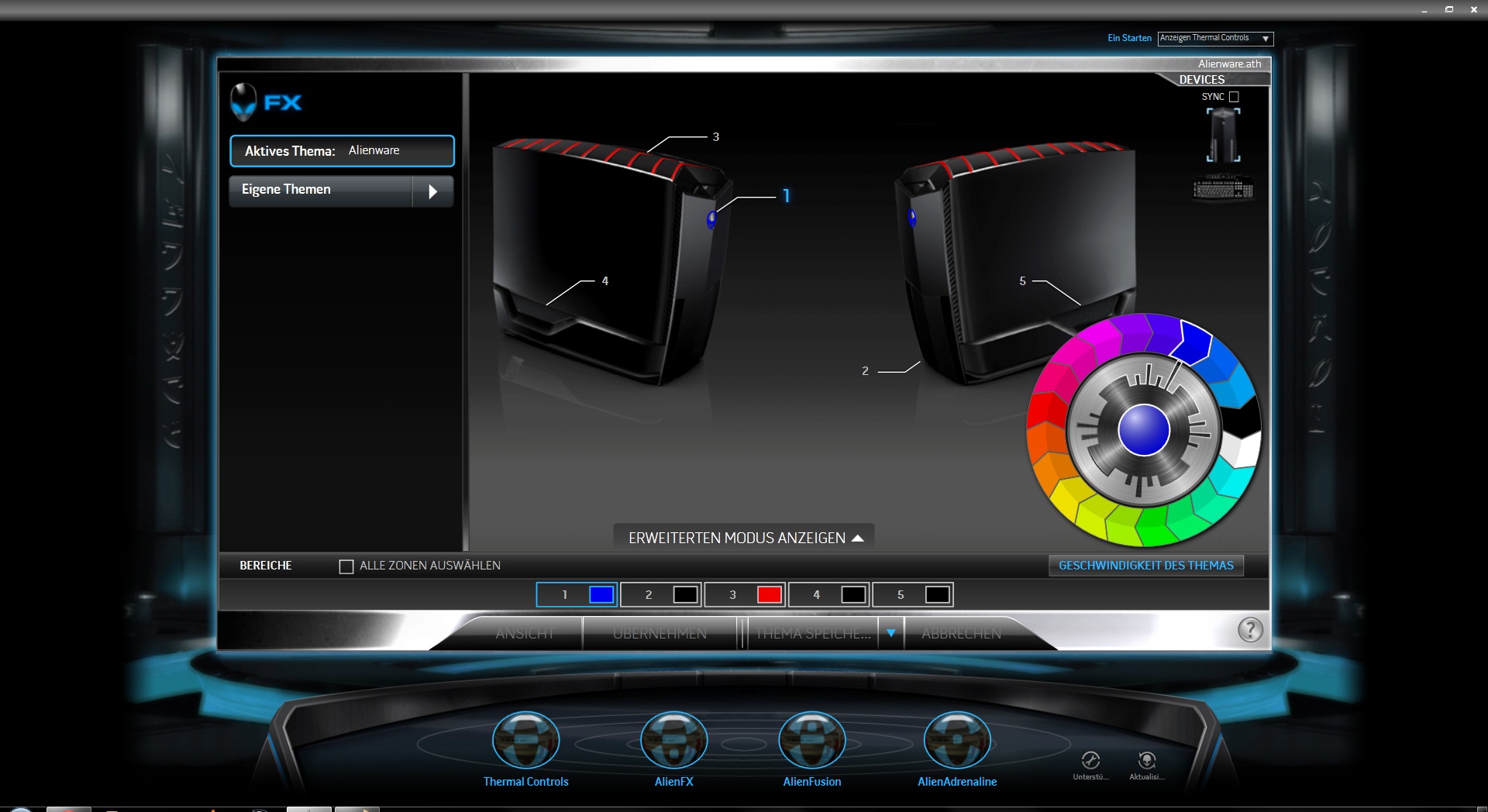Select the desktop tower device thumbnail

point(1223,136)
